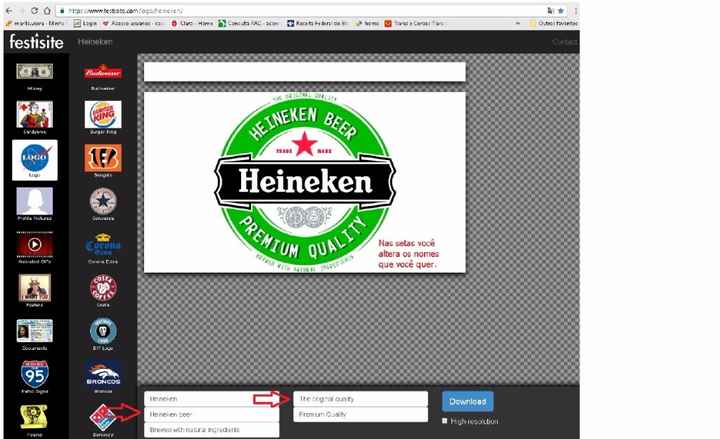This screenshot has height=439, width=720.
Task: Choose the Broncos logo template
Action: point(103,374)
